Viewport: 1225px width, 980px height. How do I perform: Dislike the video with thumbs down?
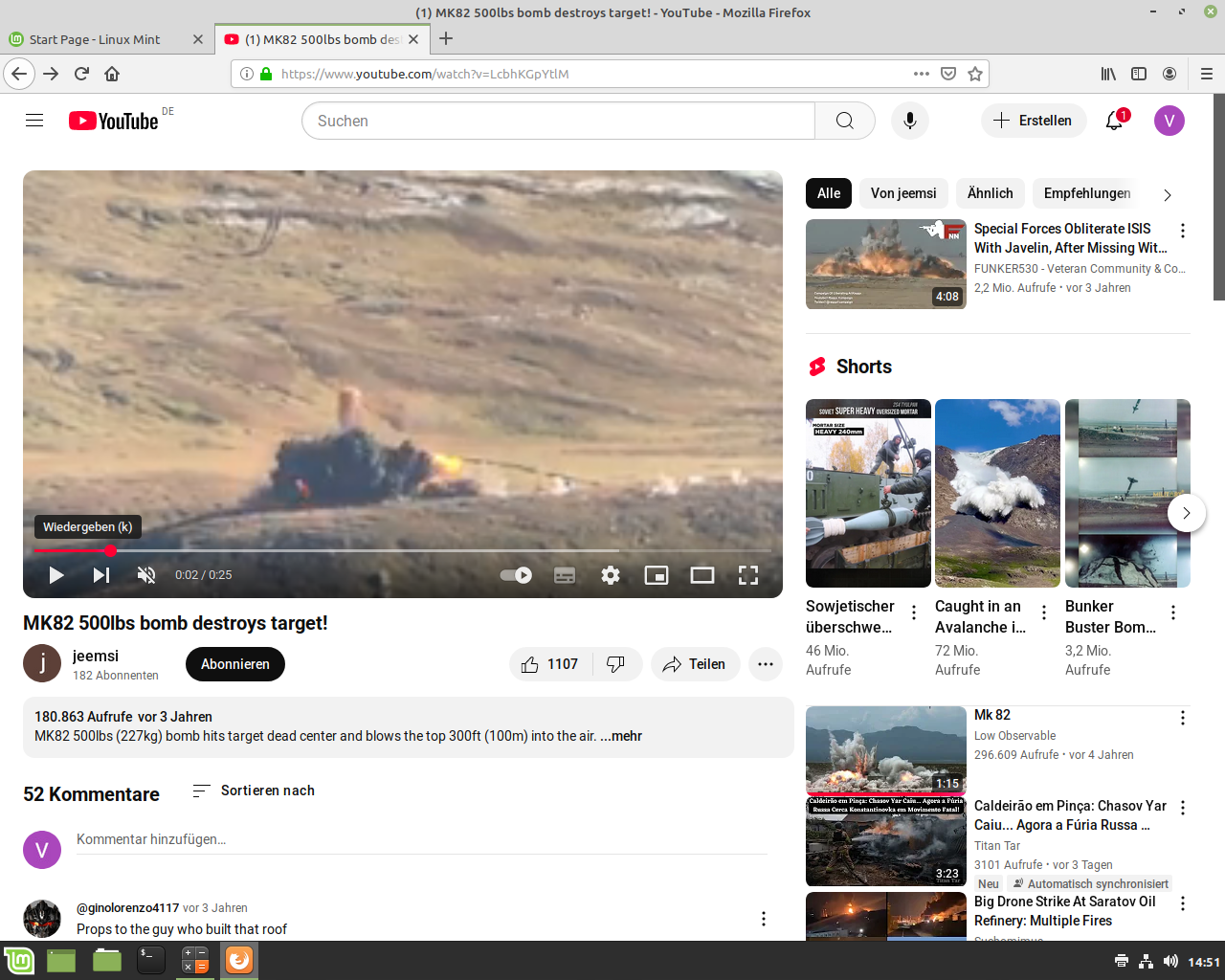(x=616, y=664)
